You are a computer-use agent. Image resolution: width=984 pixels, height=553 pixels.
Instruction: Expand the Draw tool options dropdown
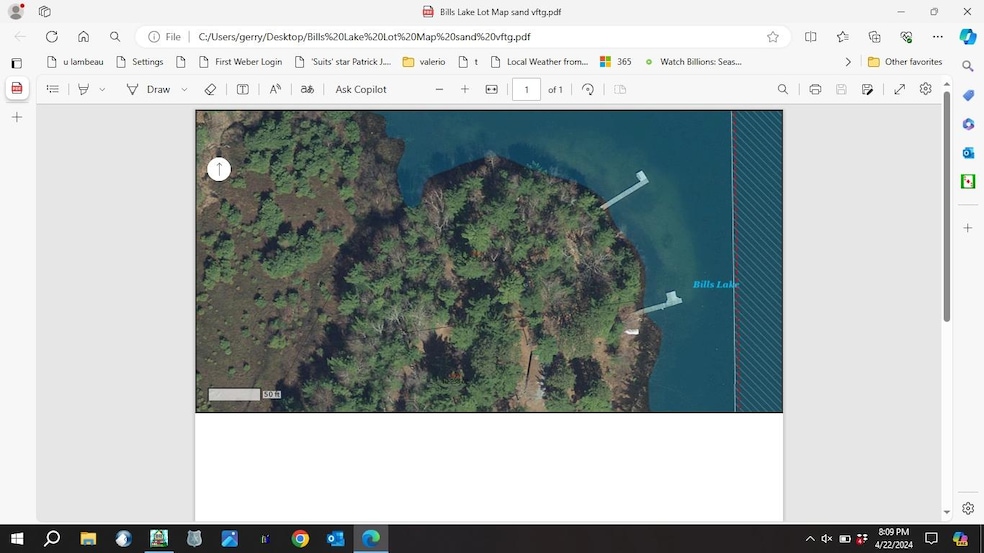pos(184,89)
